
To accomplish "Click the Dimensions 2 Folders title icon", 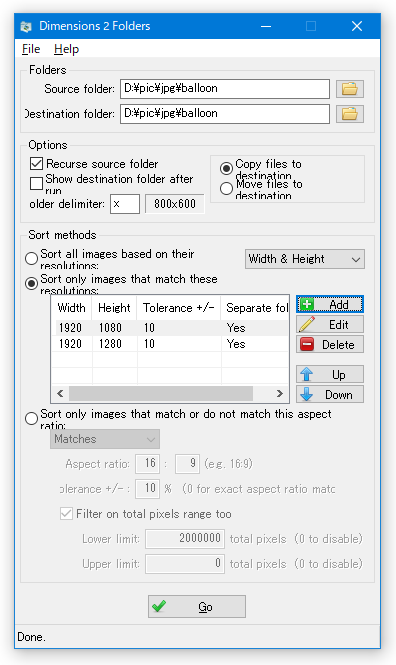I will 26,26.
